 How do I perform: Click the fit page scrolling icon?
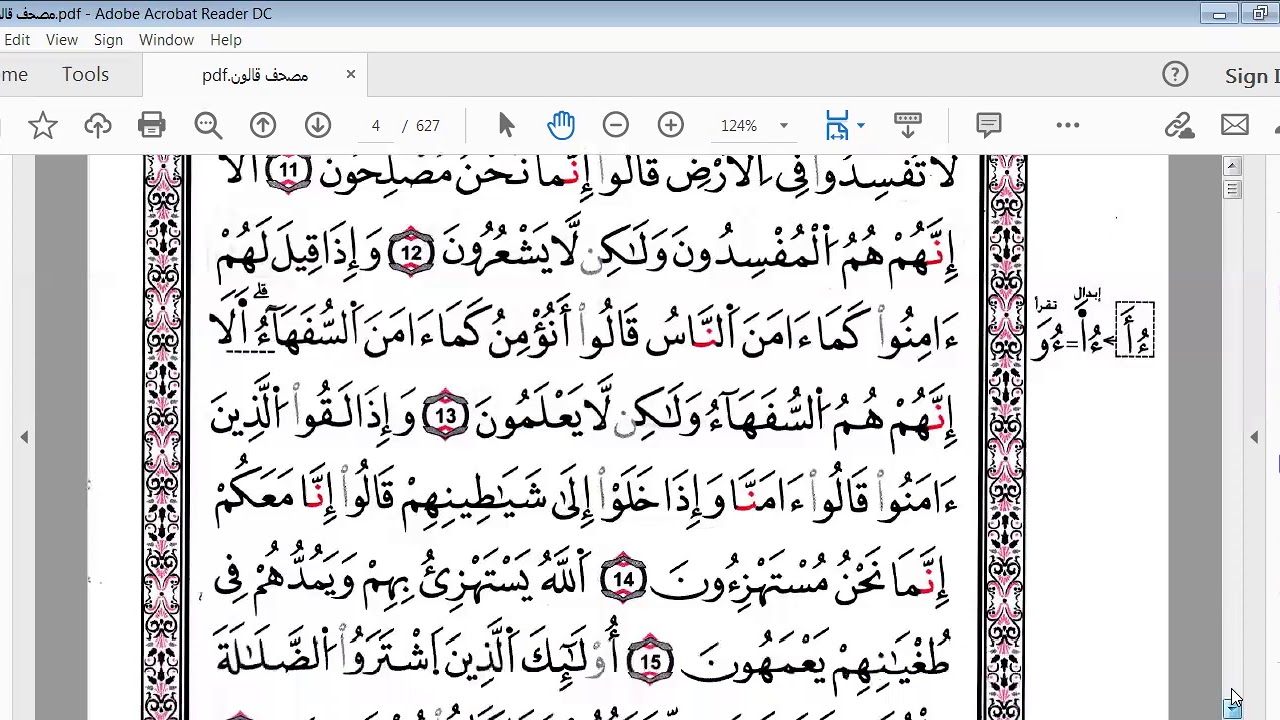[837, 125]
